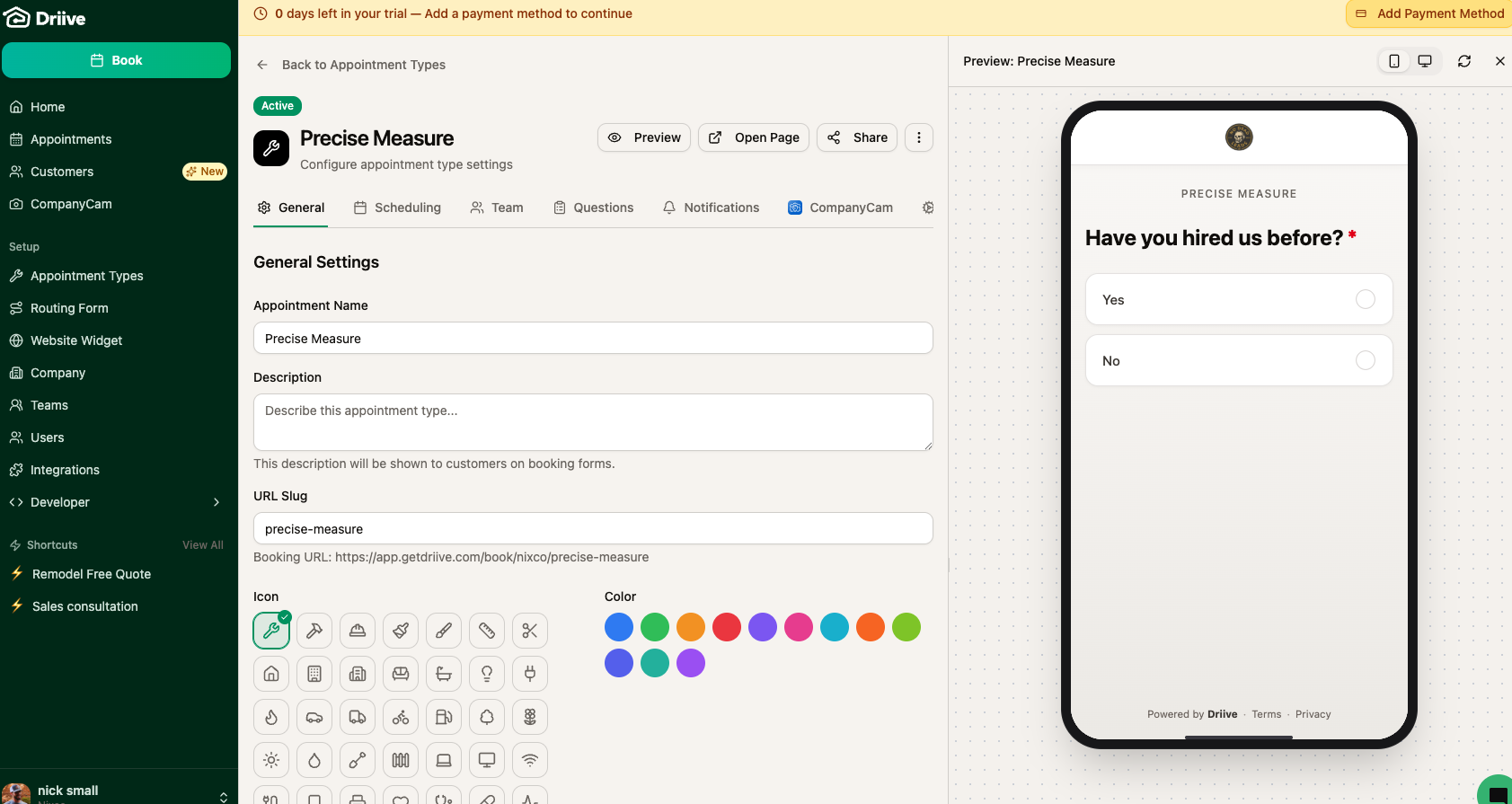Viewport: 1512px width, 804px height.
Task: Pick the wifi icon
Action: coord(530,760)
